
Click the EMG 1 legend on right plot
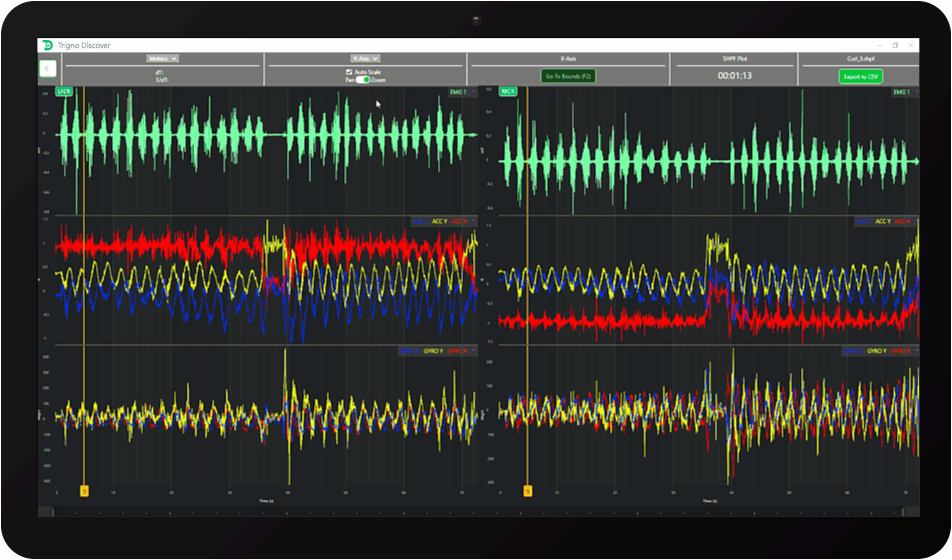click(901, 93)
